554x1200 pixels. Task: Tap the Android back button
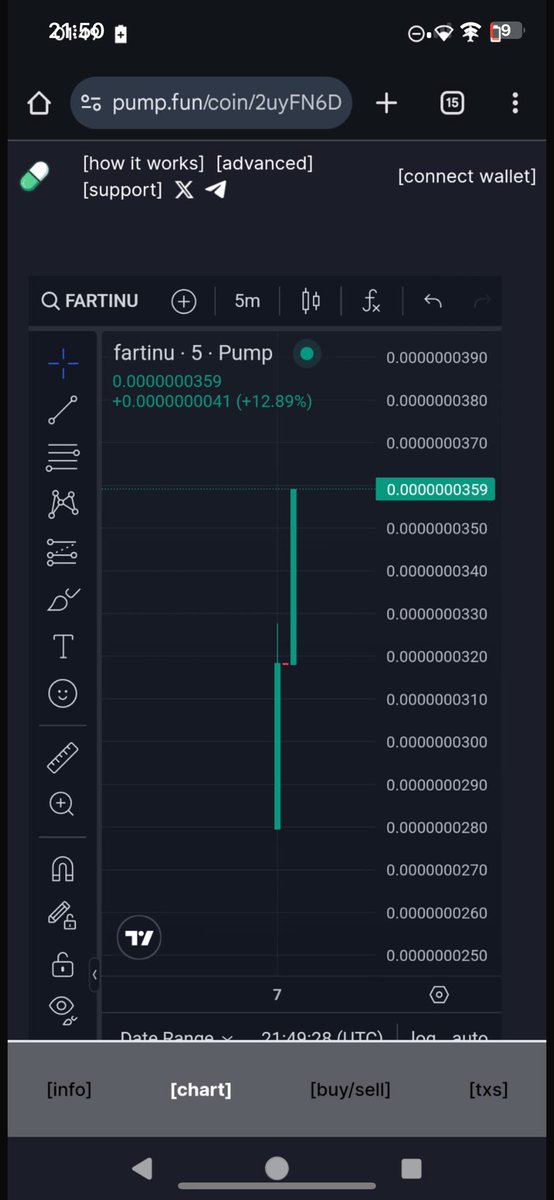tap(143, 1168)
